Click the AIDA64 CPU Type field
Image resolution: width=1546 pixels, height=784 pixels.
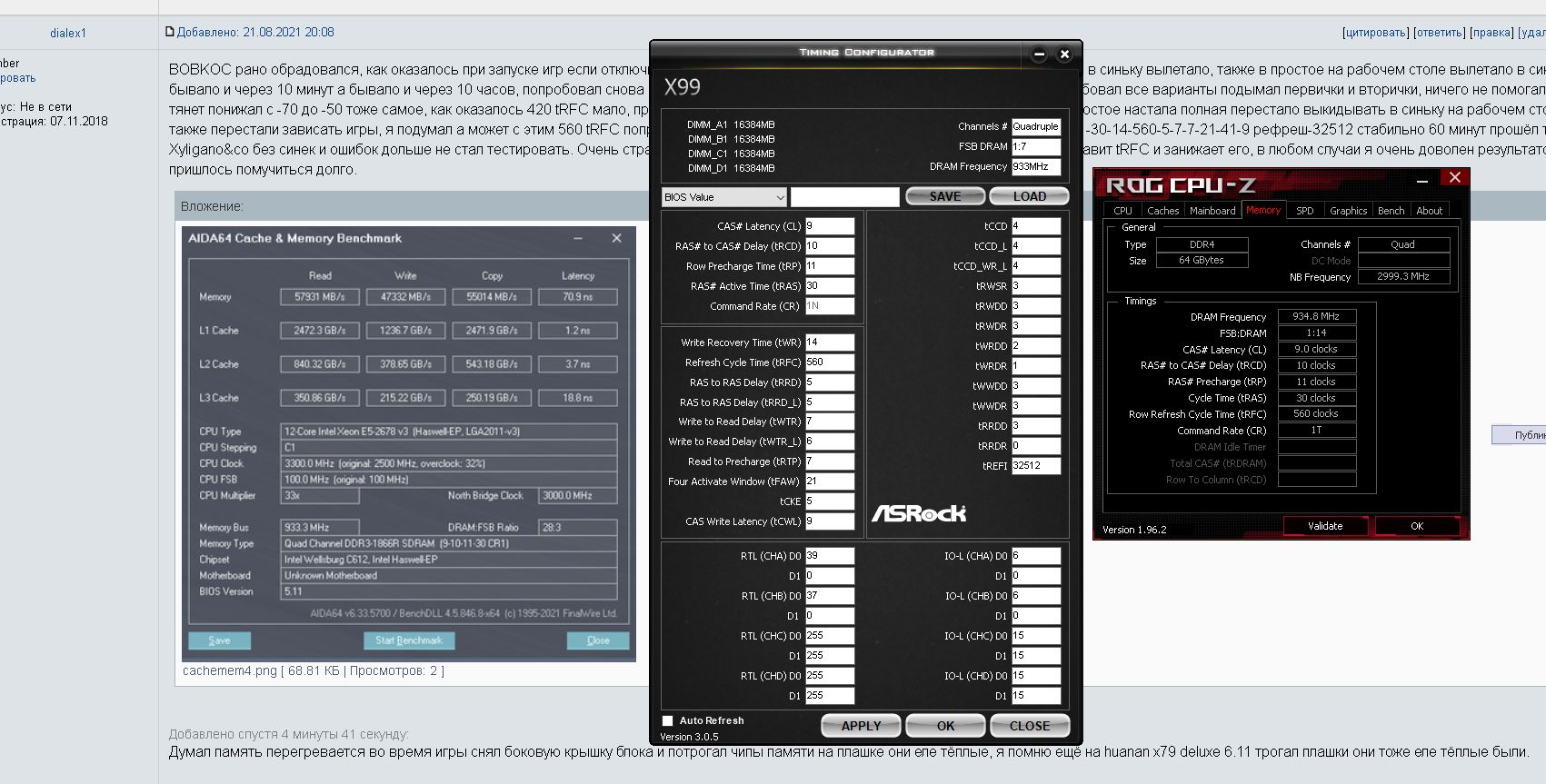pyautogui.click(x=449, y=432)
